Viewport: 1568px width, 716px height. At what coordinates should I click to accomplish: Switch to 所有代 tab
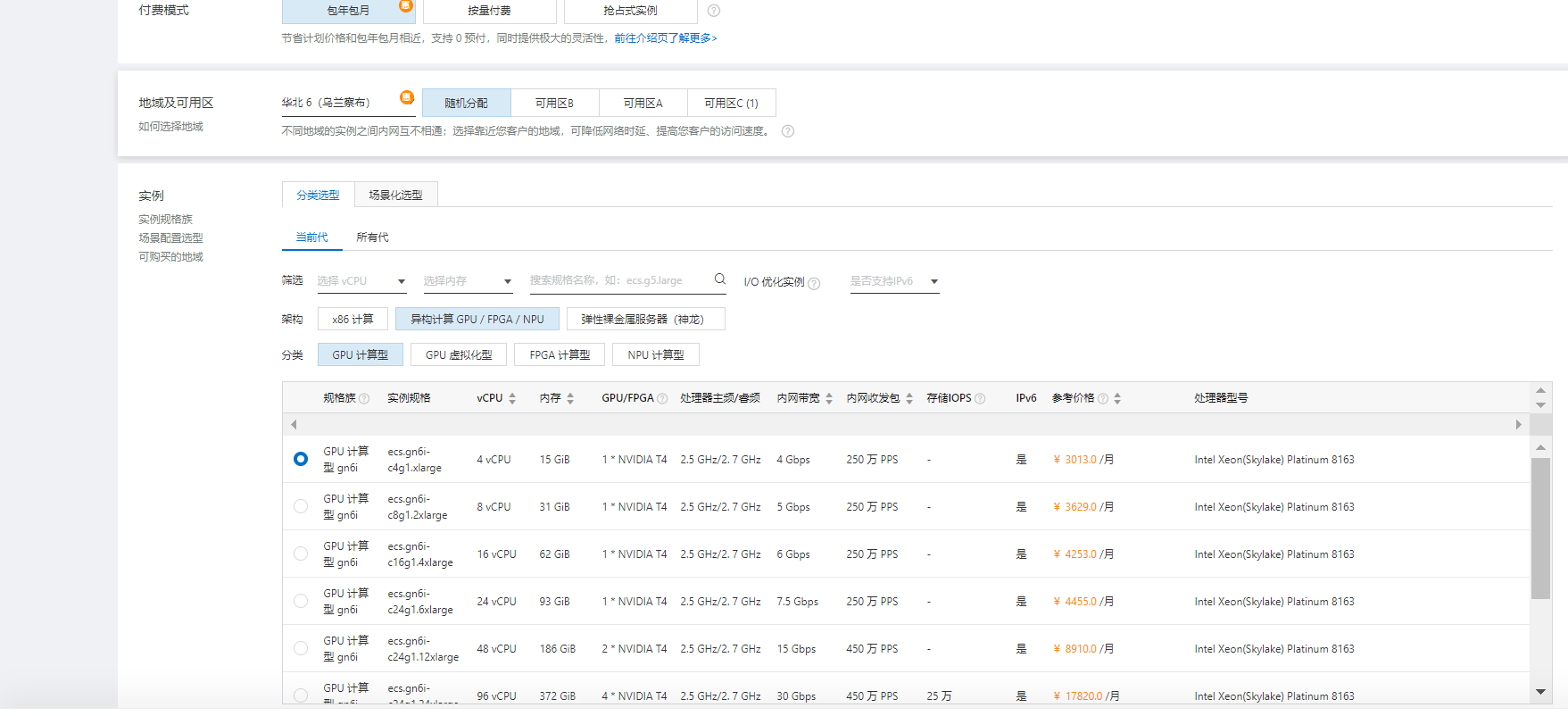372,237
